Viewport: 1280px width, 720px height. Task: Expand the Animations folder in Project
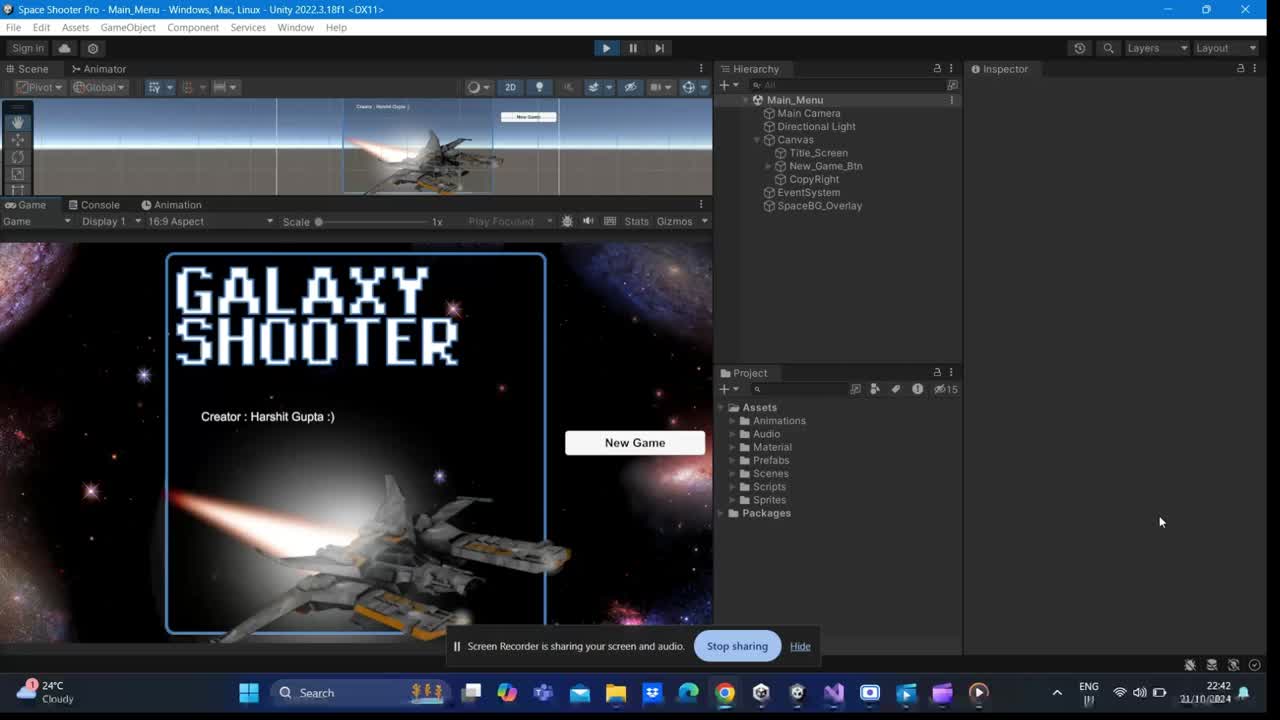[732, 421]
